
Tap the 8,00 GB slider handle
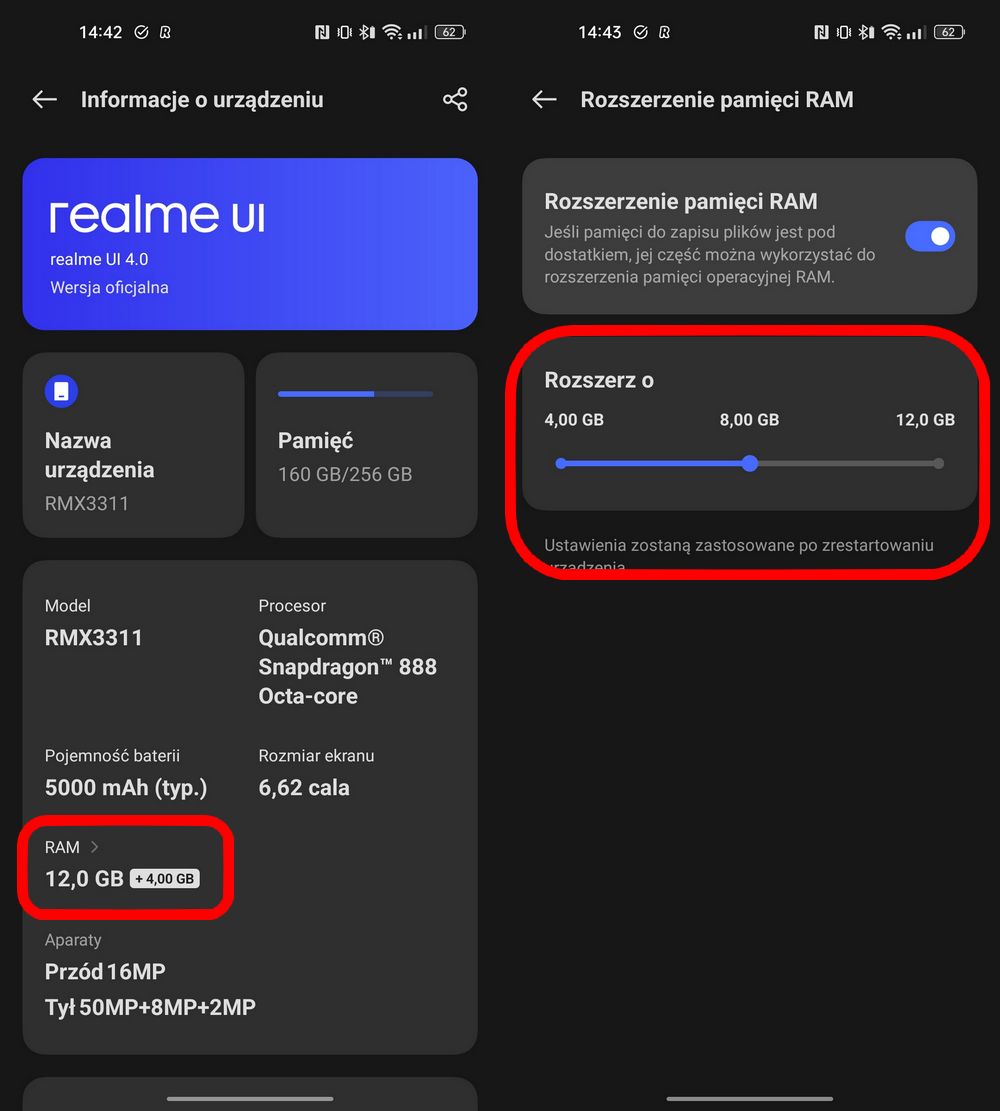750,463
